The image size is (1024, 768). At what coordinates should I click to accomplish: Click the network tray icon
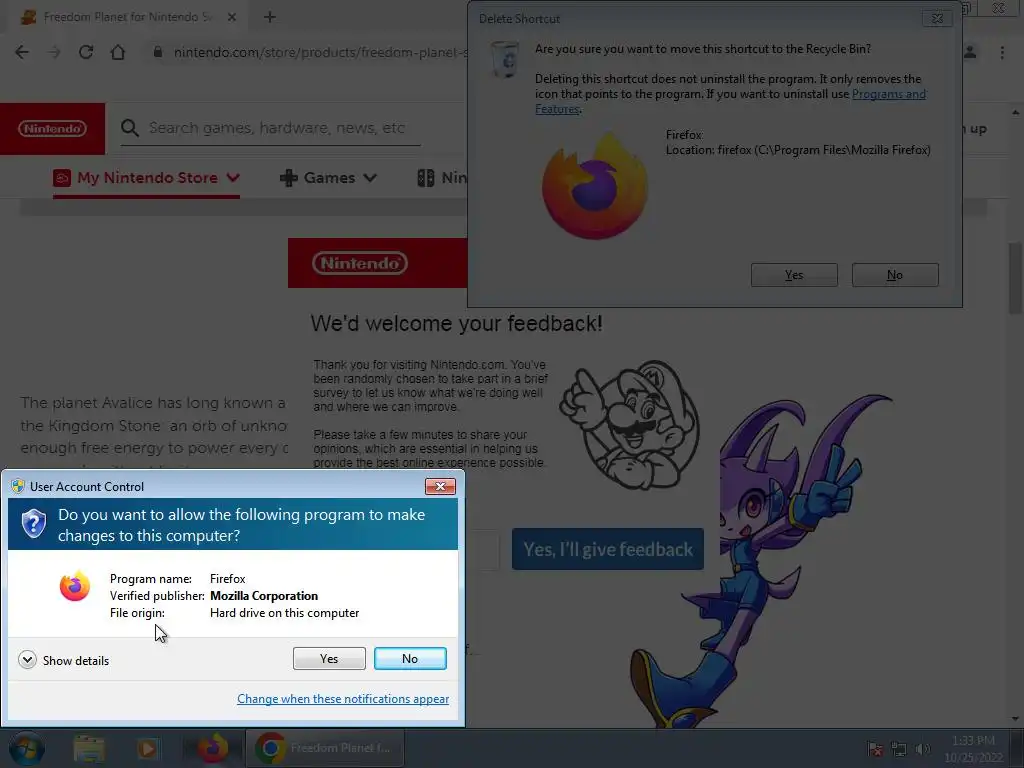(x=899, y=749)
